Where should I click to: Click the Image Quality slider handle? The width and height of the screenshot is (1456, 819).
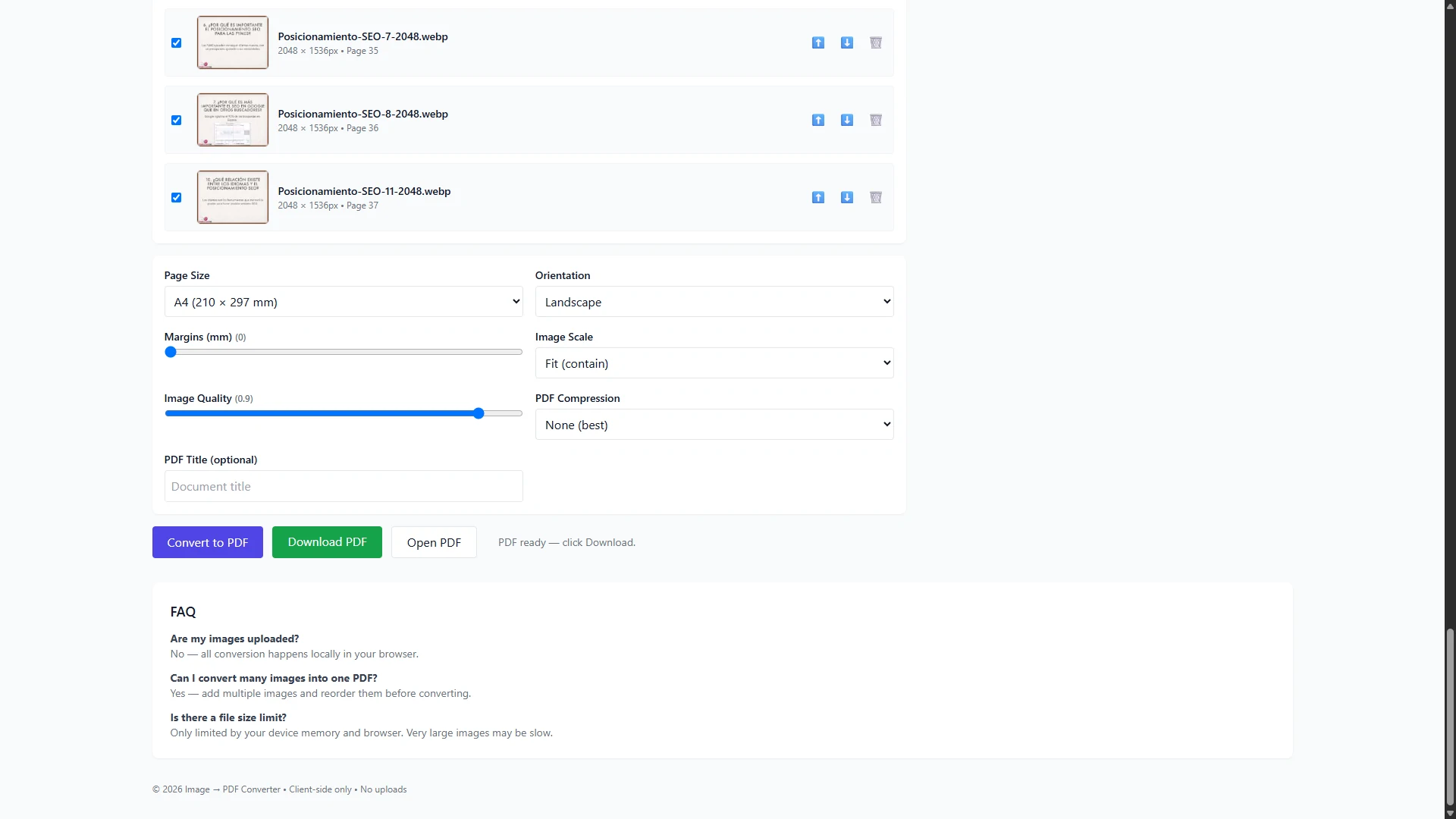coord(479,413)
